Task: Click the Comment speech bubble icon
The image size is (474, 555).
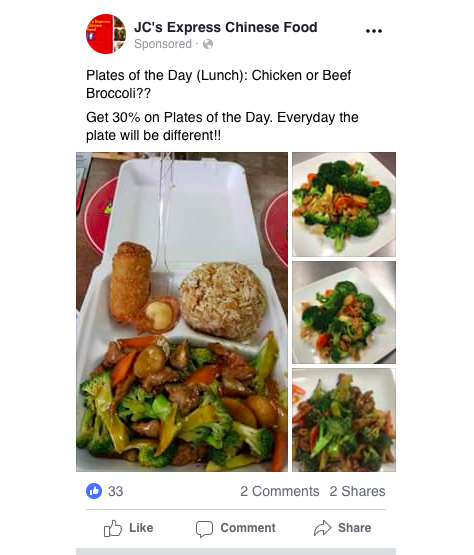Action: (x=205, y=529)
